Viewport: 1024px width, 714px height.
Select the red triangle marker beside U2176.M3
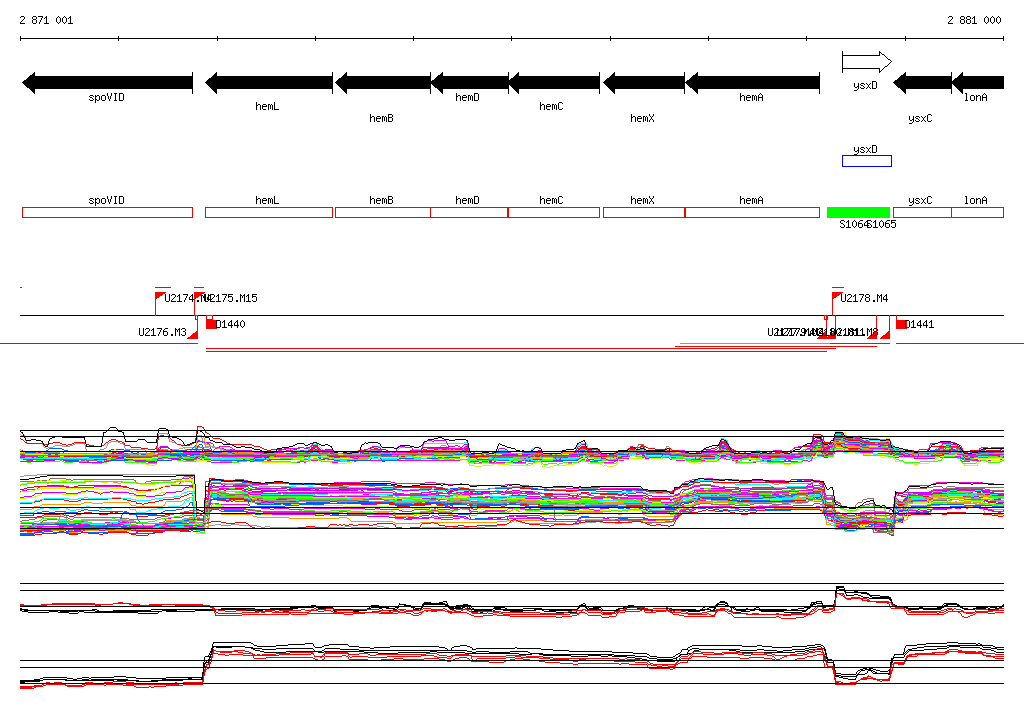click(192, 334)
